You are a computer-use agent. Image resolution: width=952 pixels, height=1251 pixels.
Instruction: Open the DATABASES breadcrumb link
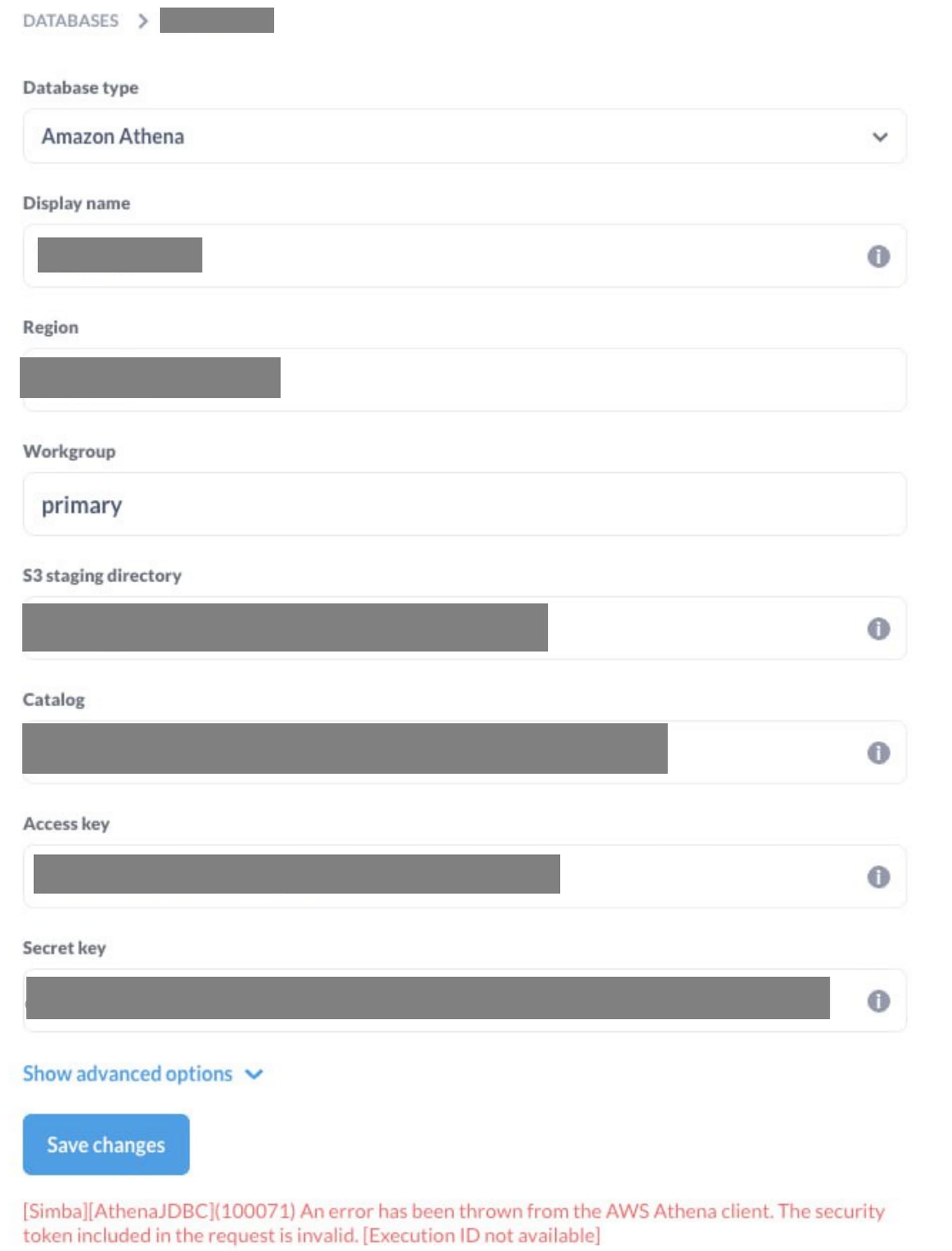[71, 21]
